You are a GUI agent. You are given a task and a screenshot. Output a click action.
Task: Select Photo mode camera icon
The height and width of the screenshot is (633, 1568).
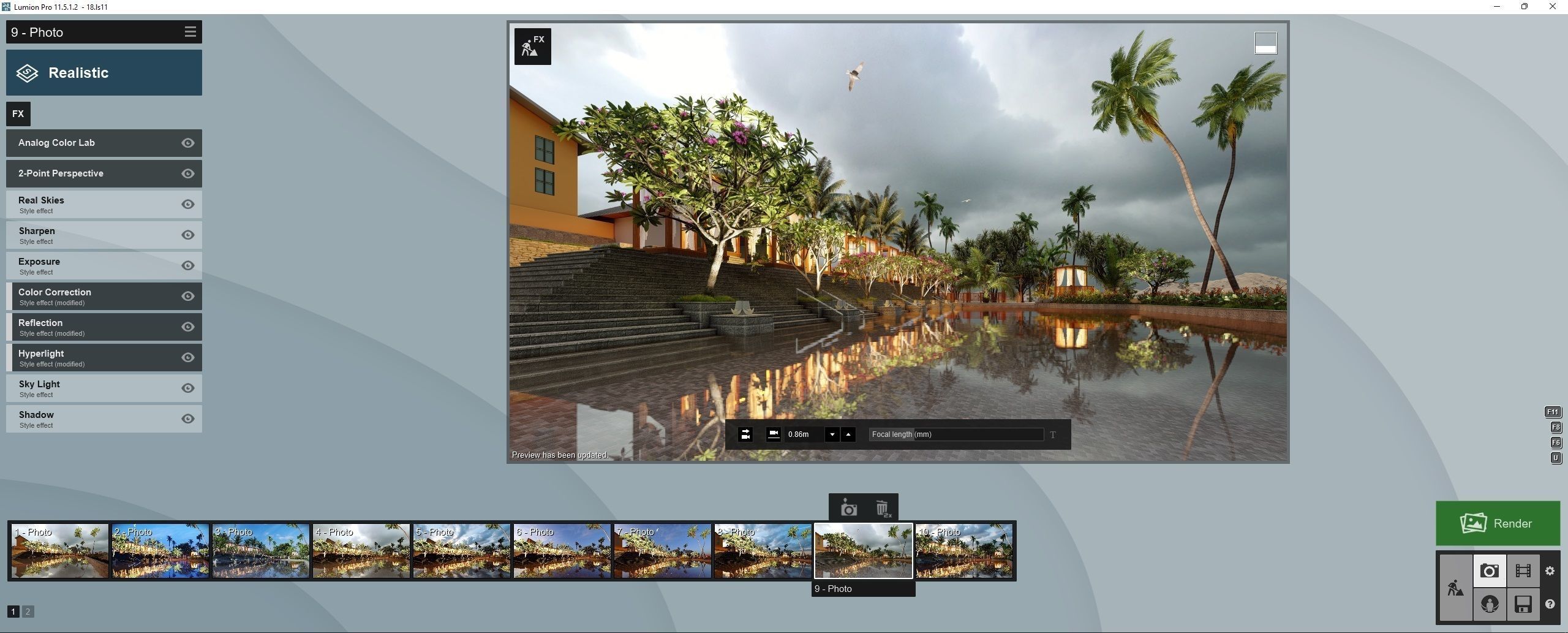[1490, 571]
